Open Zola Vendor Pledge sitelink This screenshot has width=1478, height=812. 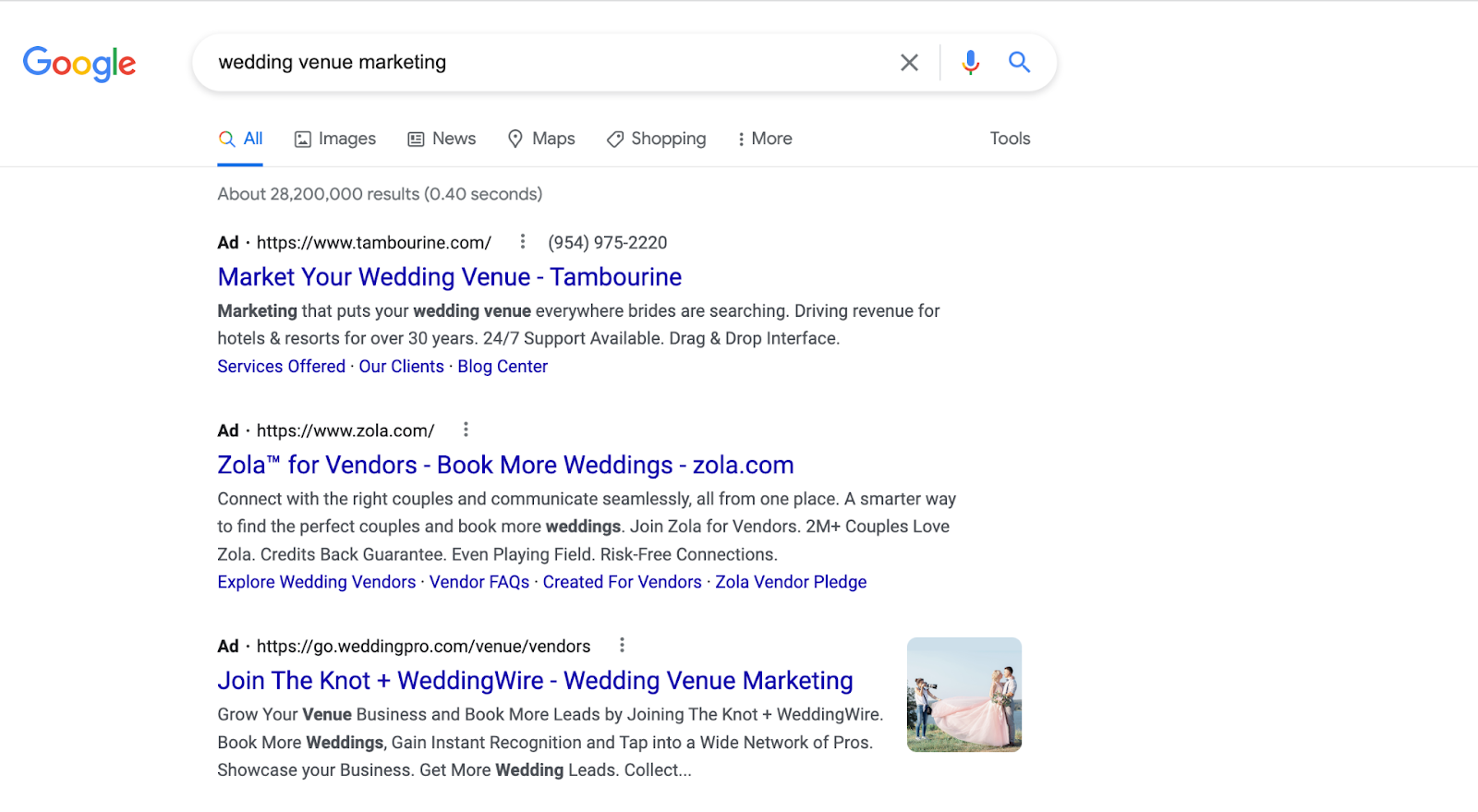point(791,582)
